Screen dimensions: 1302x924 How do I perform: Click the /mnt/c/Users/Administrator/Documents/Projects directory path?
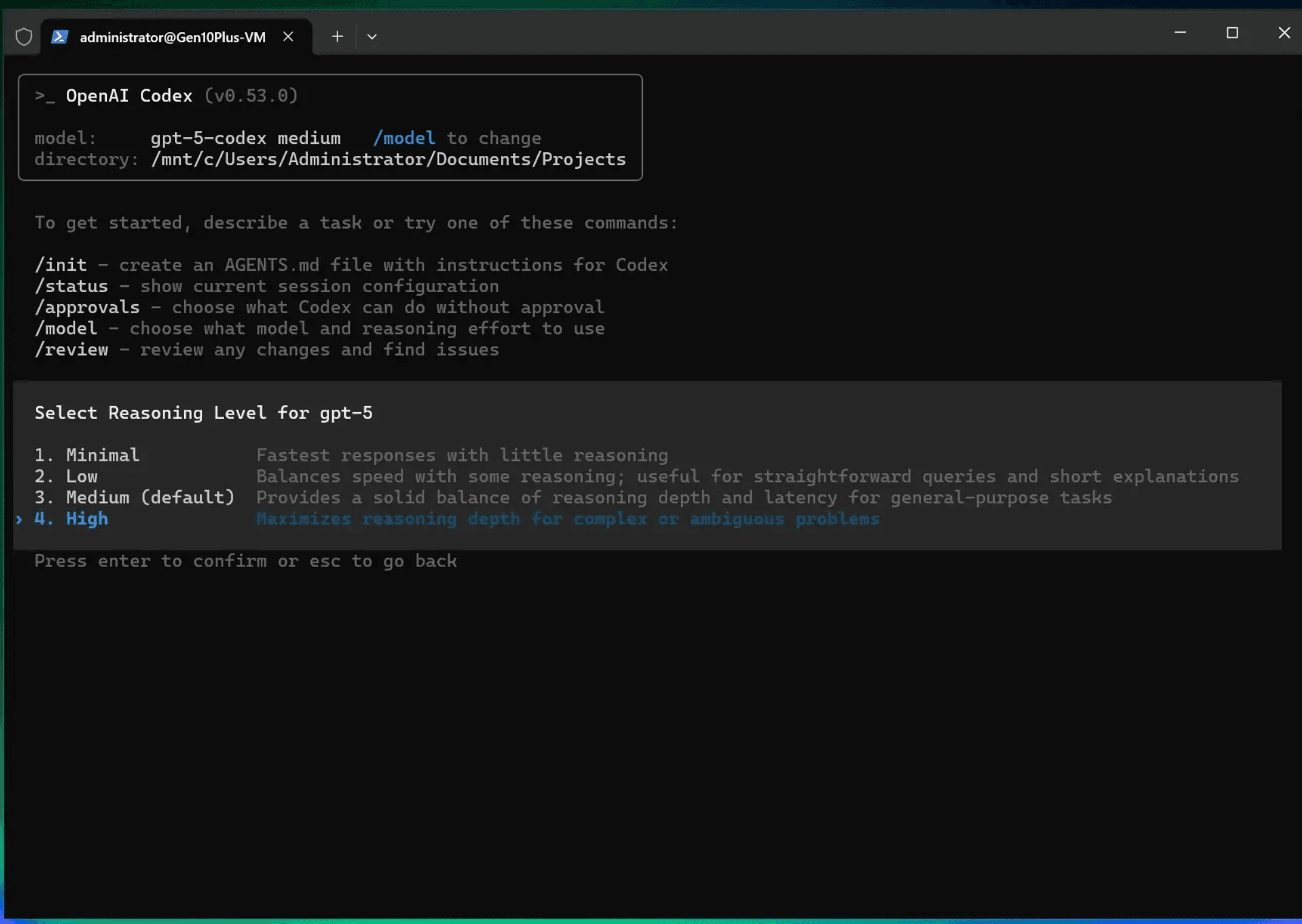[388, 160]
